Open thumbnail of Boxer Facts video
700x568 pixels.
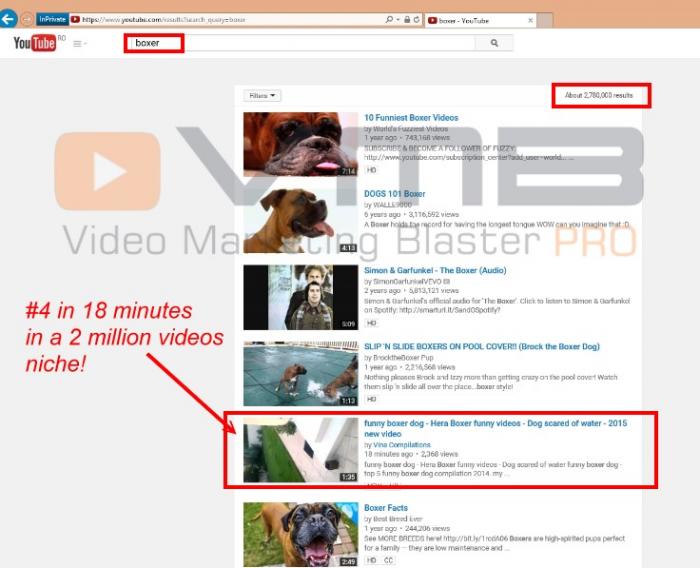[300, 535]
